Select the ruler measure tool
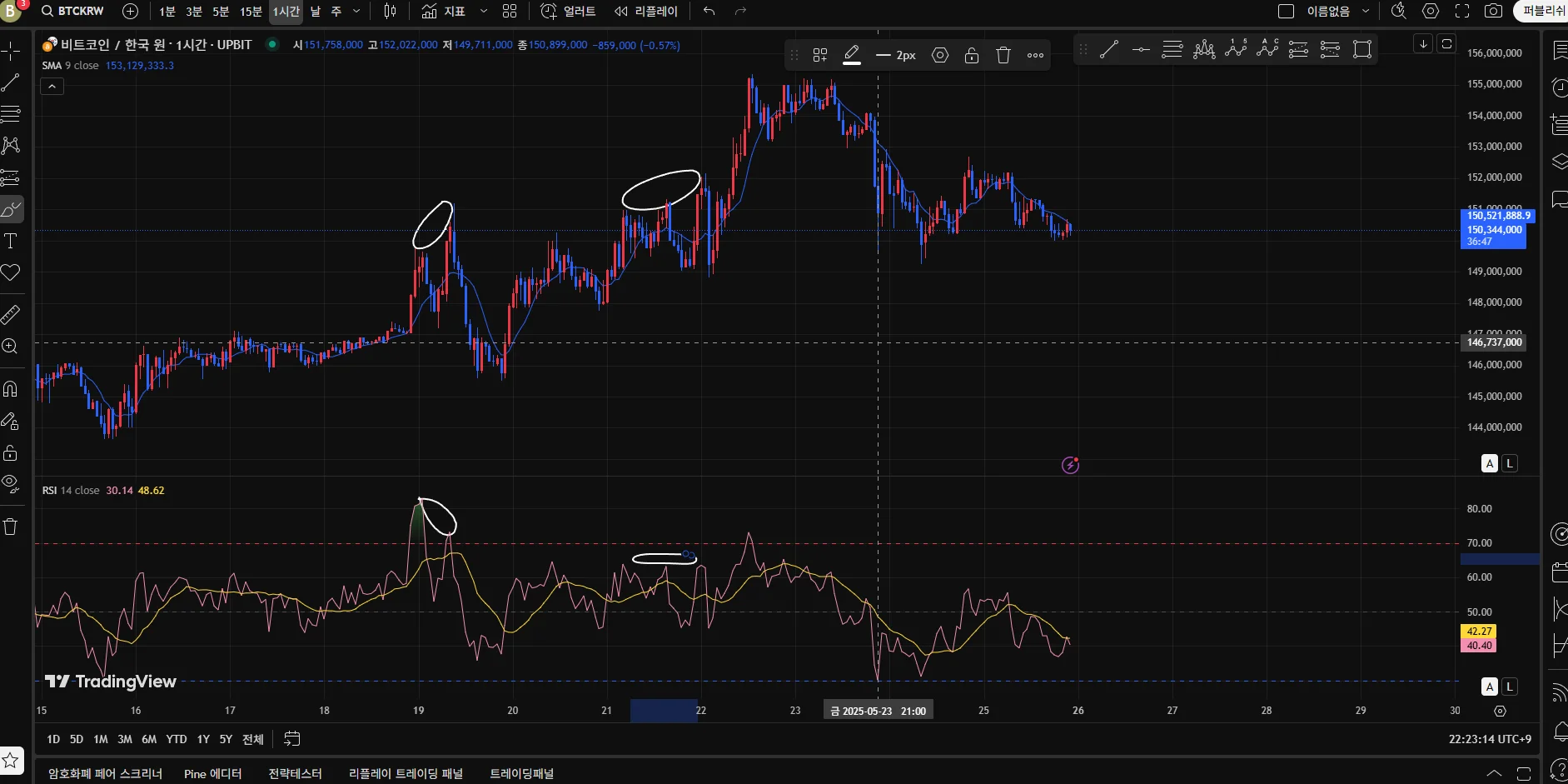Screen dimensions: 1568x784 coord(11,315)
